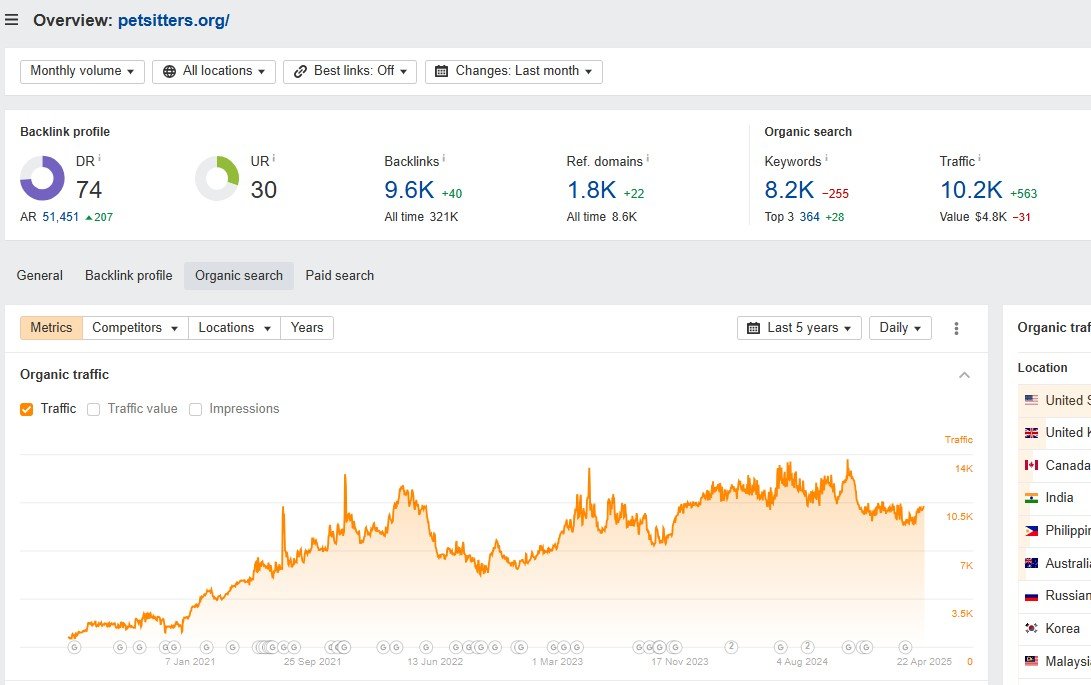Click the 8.2K keywords value

[789, 189]
